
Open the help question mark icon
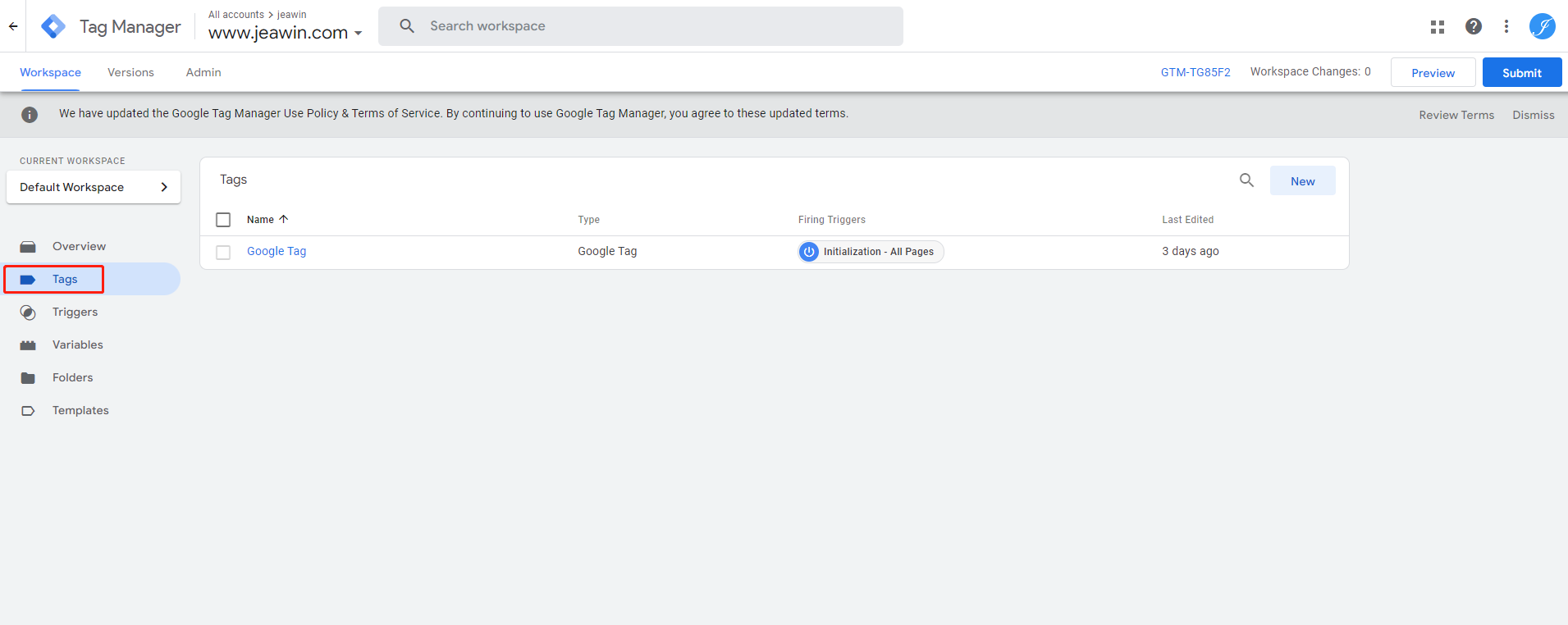pyautogui.click(x=1474, y=26)
